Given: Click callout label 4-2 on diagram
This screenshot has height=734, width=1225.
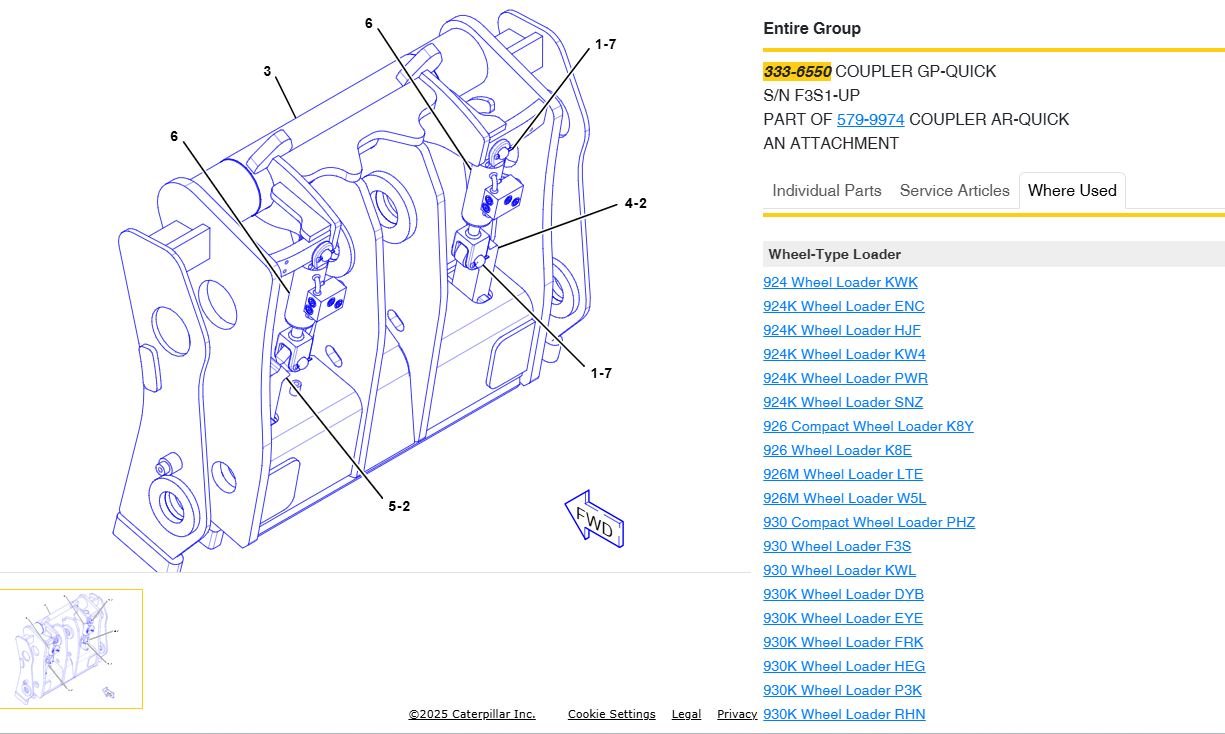Looking at the screenshot, I should click(635, 203).
